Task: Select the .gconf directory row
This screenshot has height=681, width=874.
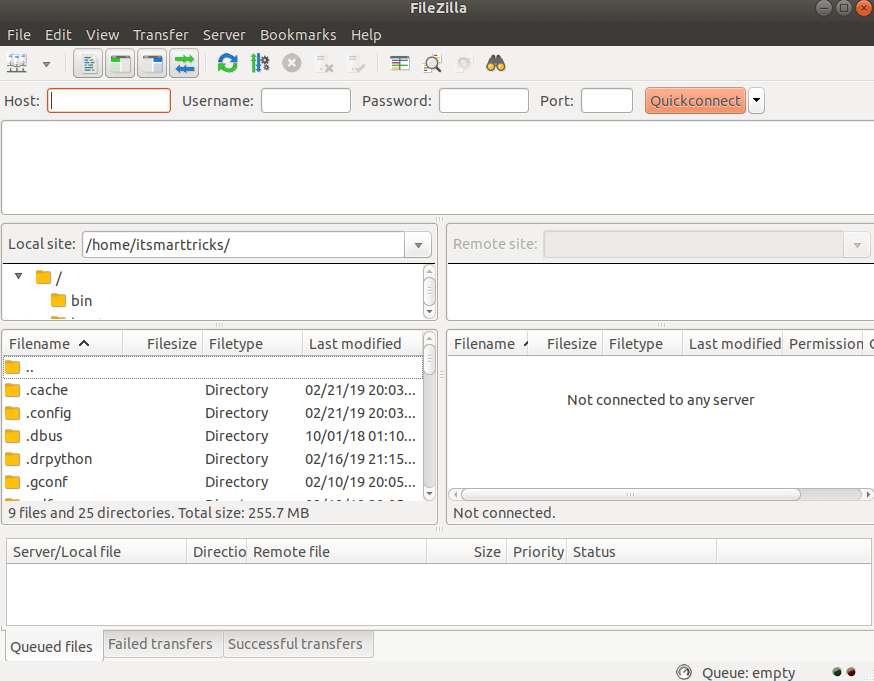Action: click(x=213, y=482)
